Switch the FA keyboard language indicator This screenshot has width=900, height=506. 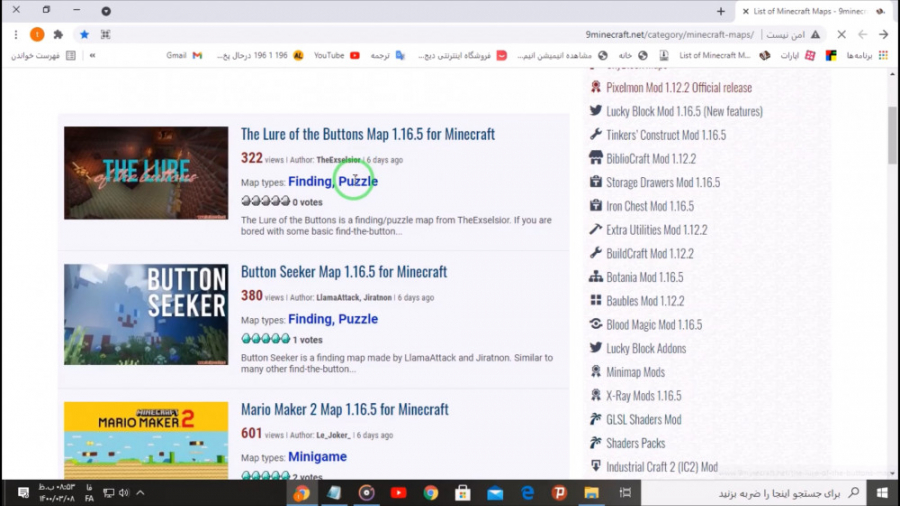[90, 493]
